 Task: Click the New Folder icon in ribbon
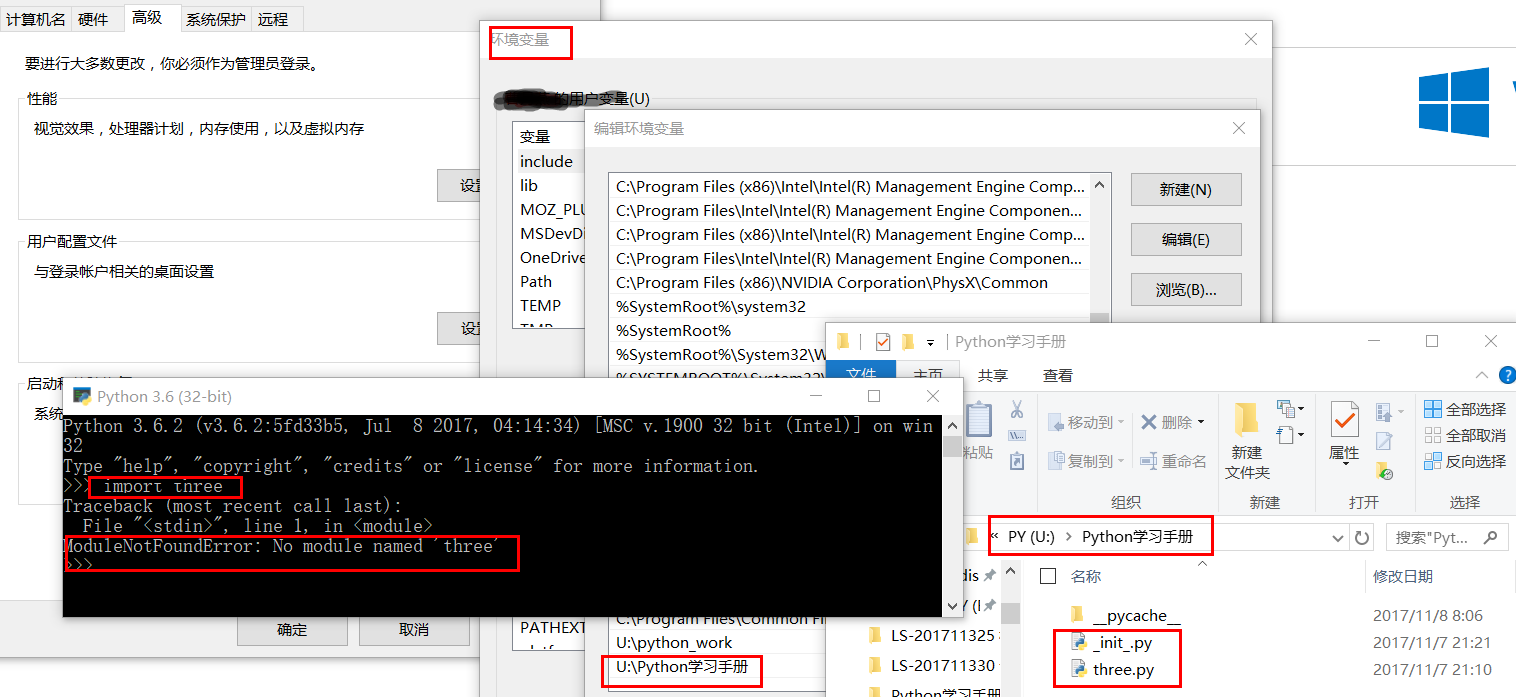click(1246, 420)
